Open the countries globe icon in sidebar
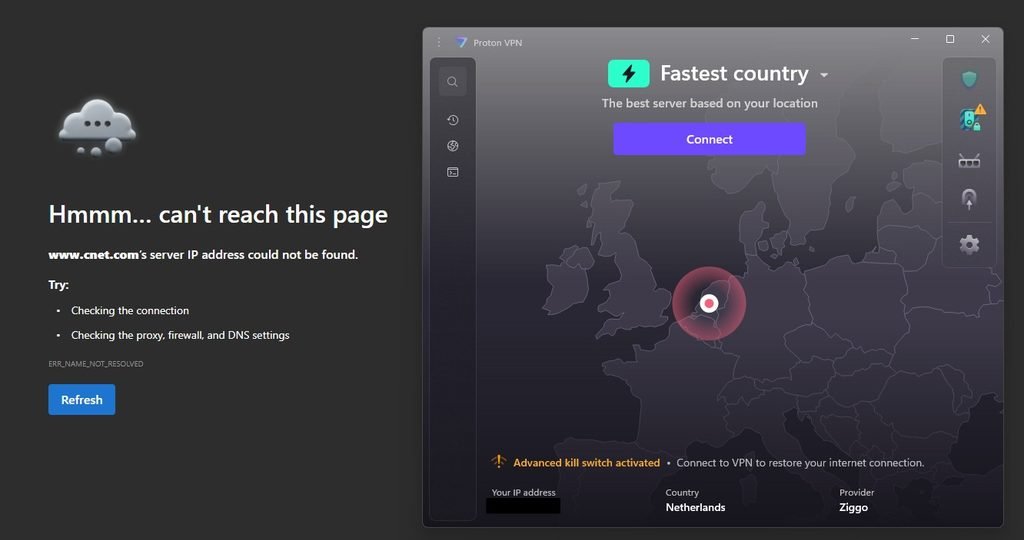 [x=453, y=146]
